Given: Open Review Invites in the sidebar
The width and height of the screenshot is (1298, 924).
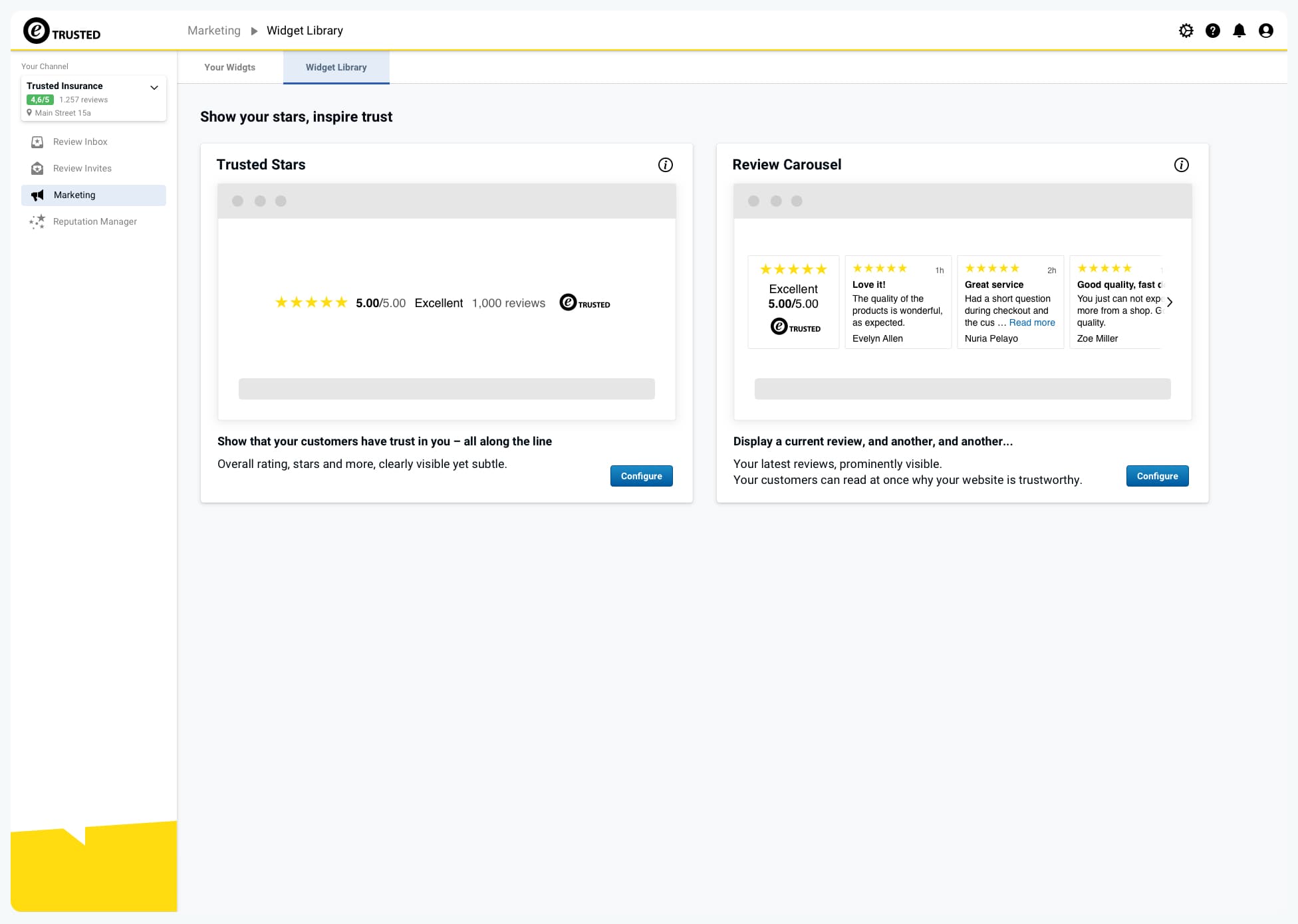Looking at the screenshot, I should point(82,168).
